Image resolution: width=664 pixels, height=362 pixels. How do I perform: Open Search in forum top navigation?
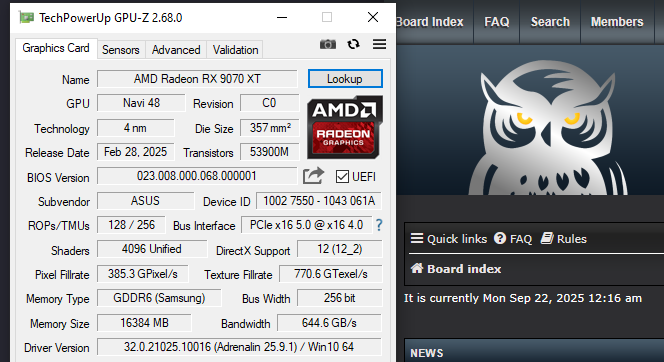pyautogui.click(x=550, y=22)
